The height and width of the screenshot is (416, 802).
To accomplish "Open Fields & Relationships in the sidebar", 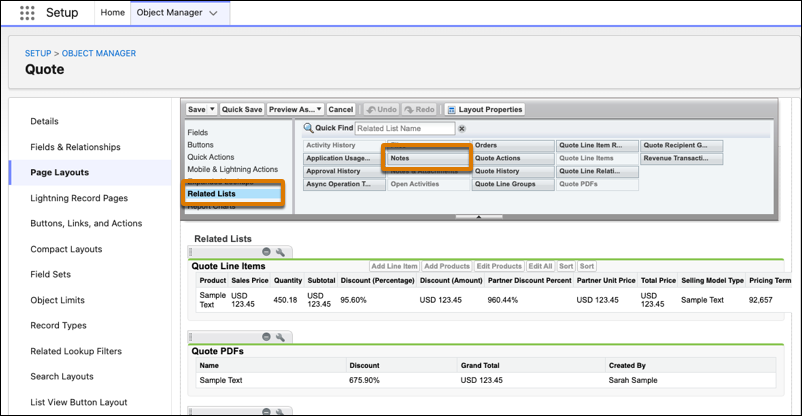I will [x=75, y=147].
